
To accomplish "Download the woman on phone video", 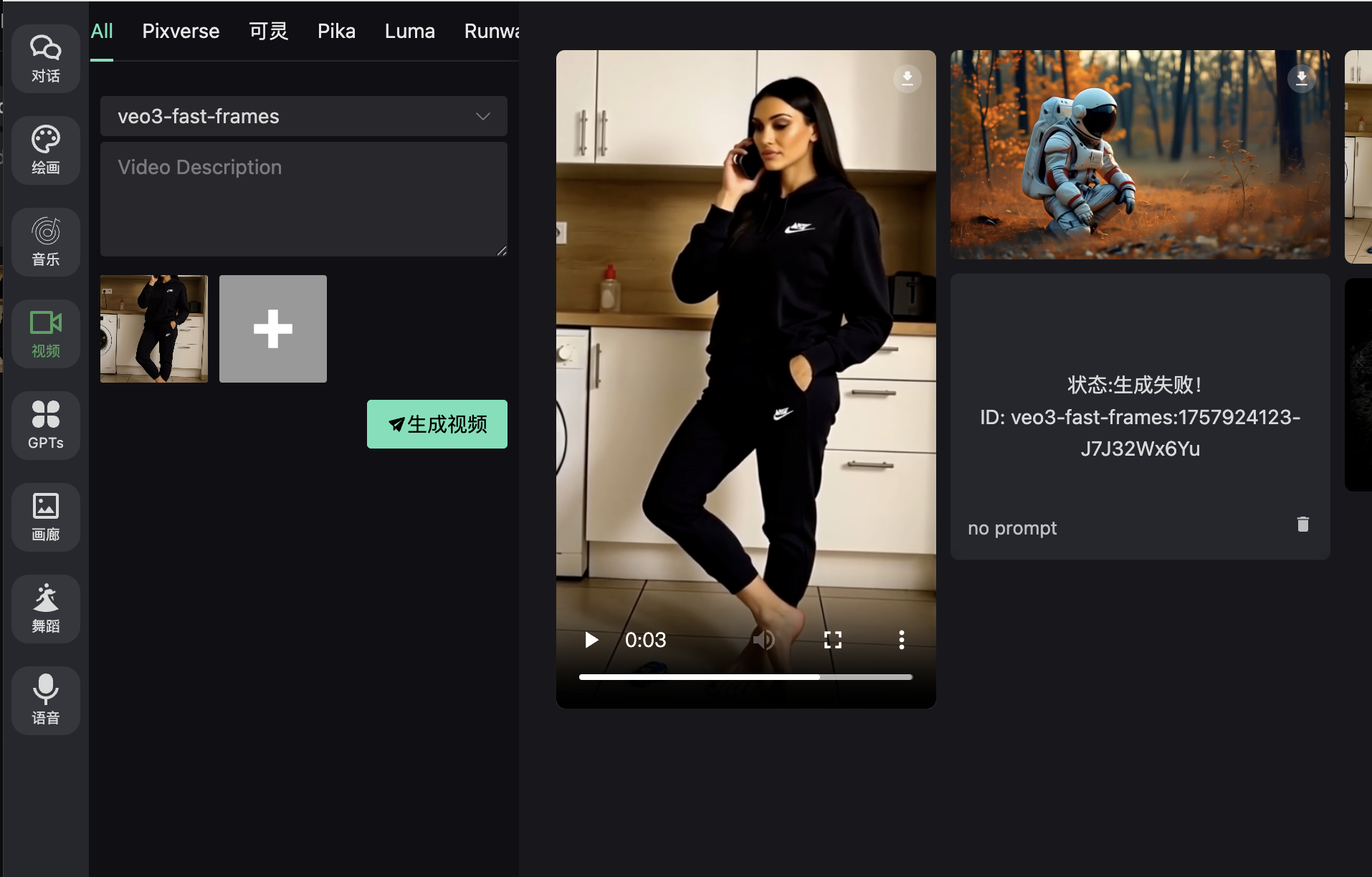I will [x=907, y=78].
